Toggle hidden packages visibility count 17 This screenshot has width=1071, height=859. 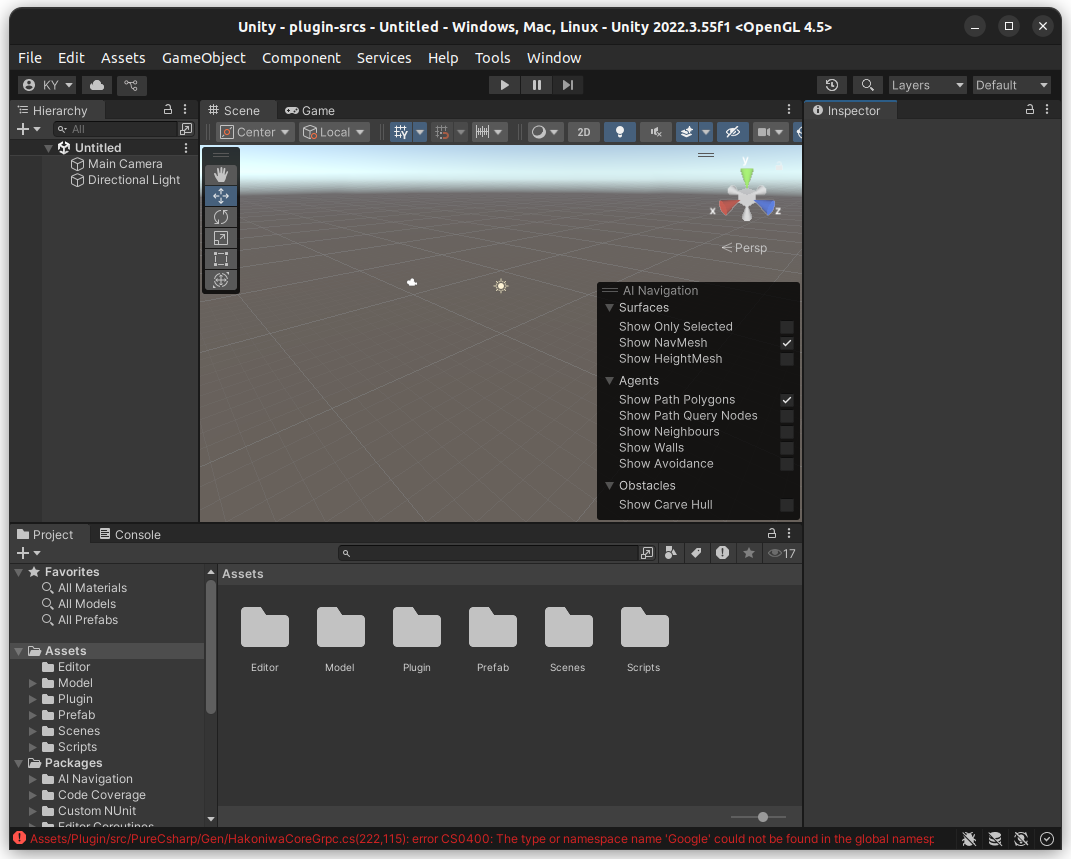pyautogui.click(x=781, y=553)
